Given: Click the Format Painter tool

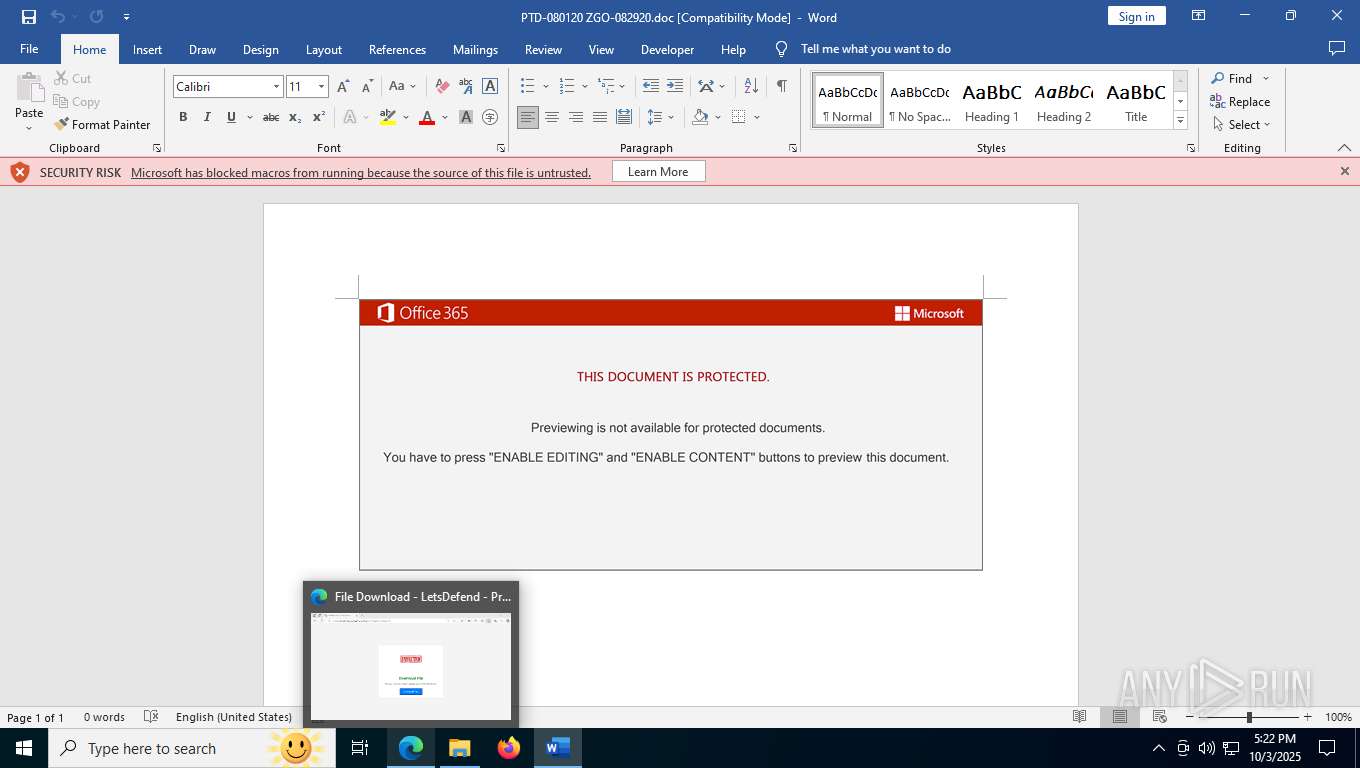Looking at the screenshot, I should (x=102, y=125).
